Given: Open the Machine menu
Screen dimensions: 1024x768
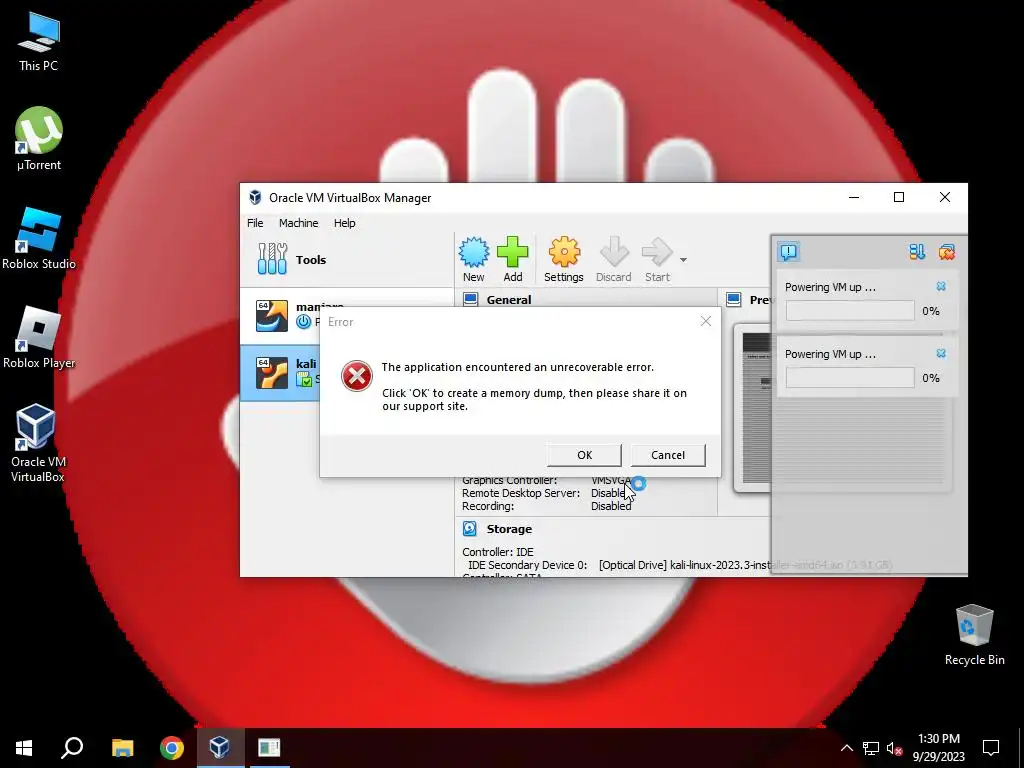Looking at the screenshot, I should point(298,223).
